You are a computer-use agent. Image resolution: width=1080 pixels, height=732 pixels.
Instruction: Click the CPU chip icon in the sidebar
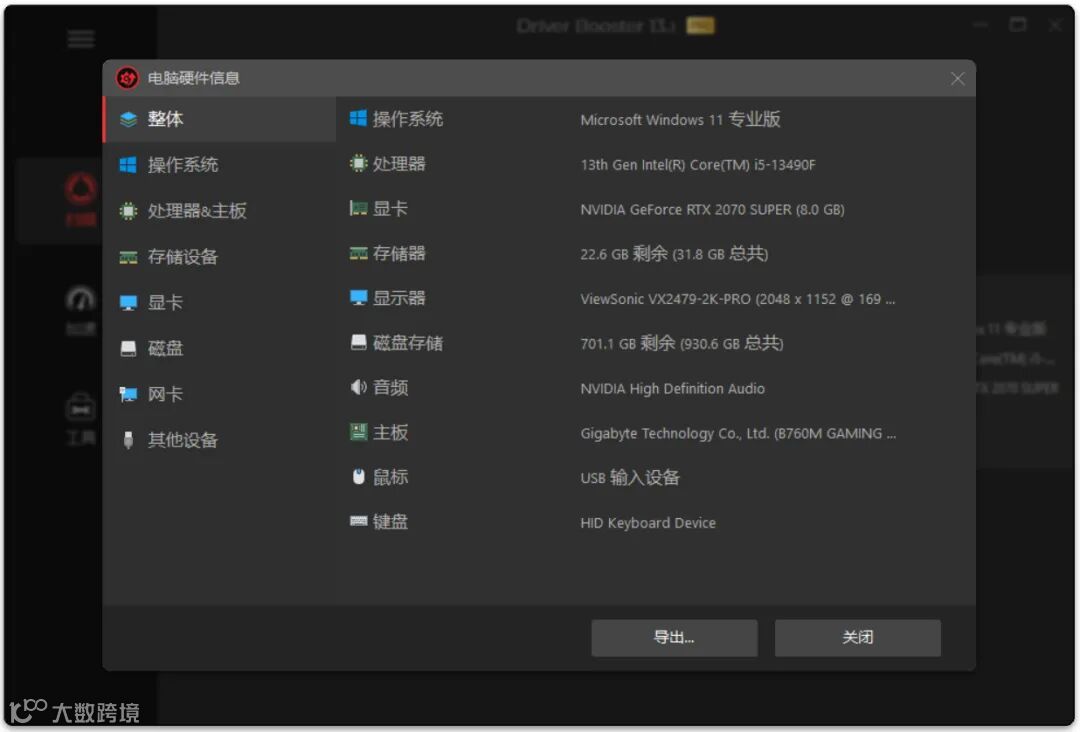pos(128,211)
